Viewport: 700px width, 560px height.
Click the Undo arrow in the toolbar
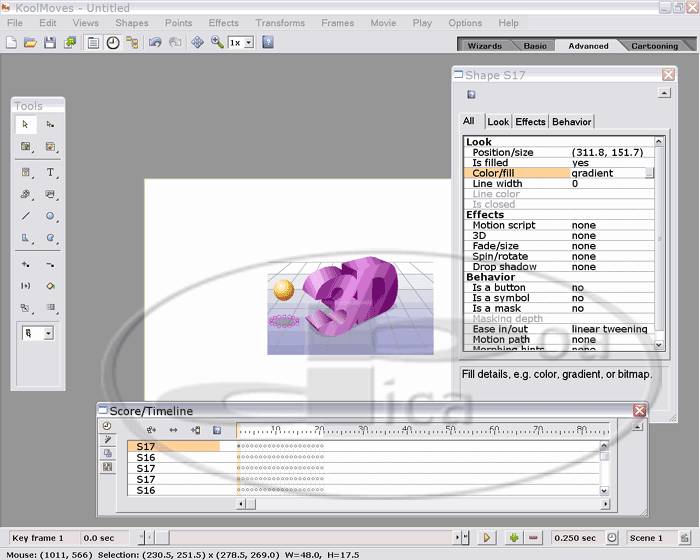[155, 43]
